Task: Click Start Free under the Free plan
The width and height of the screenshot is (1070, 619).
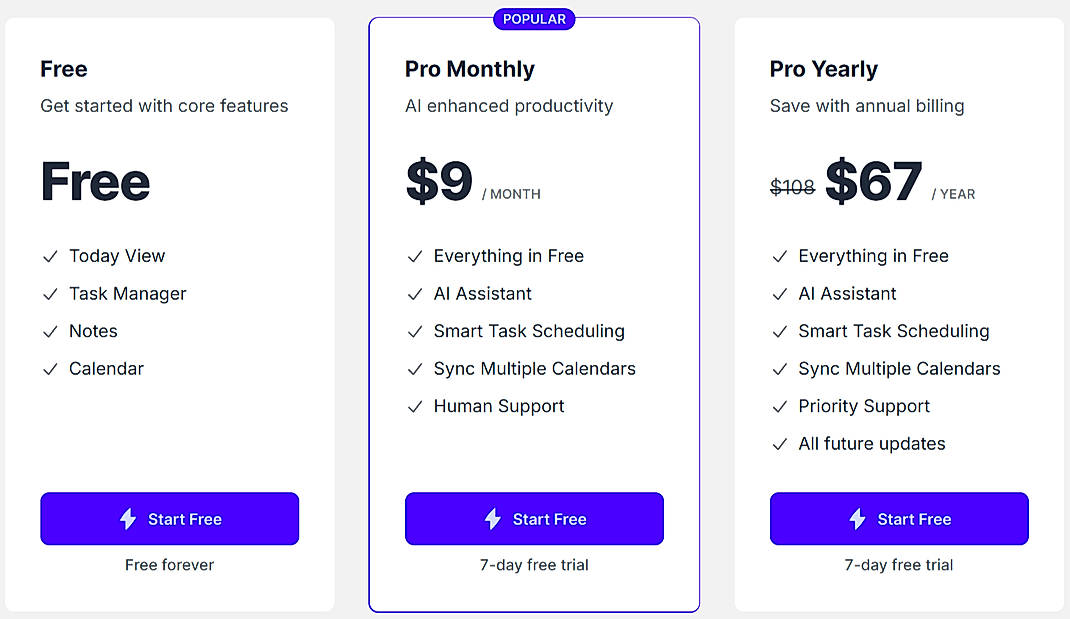Action: click(x=169, y=519)
